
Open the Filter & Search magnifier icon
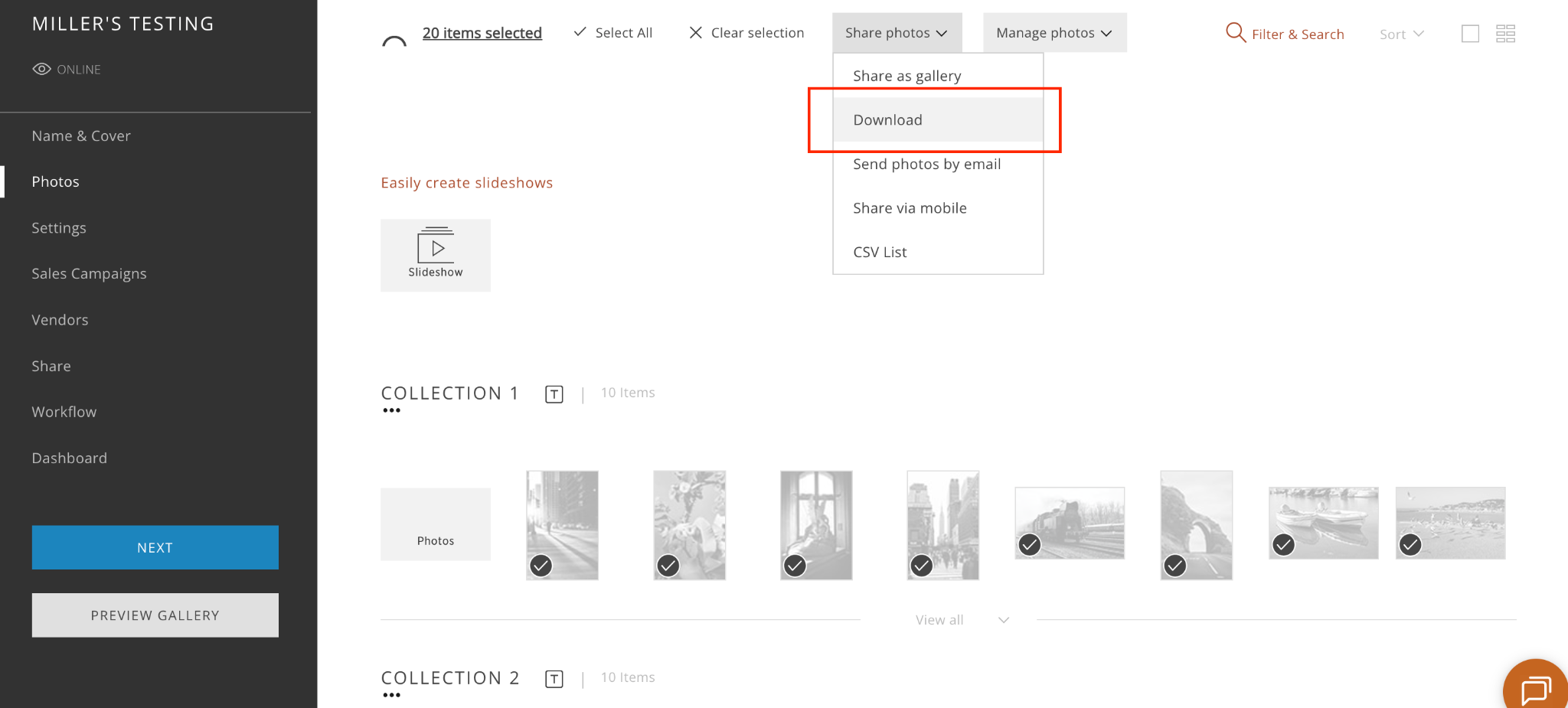point(1235,33)
